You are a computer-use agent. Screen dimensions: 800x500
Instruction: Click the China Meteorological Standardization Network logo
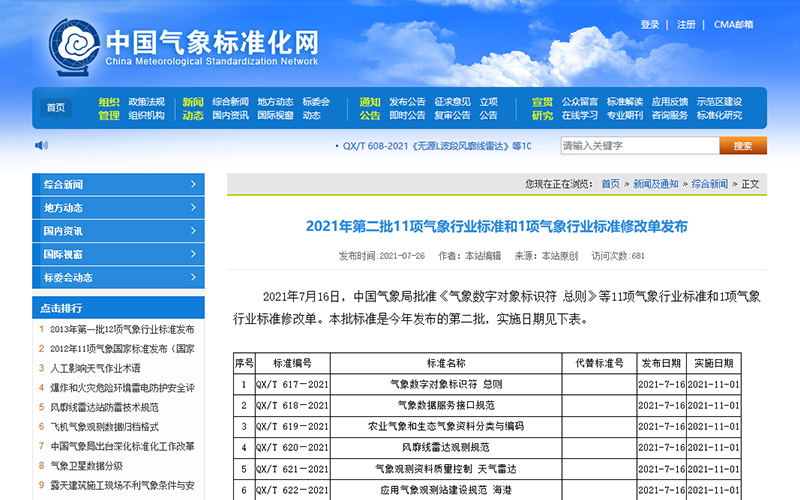(184, 47)
